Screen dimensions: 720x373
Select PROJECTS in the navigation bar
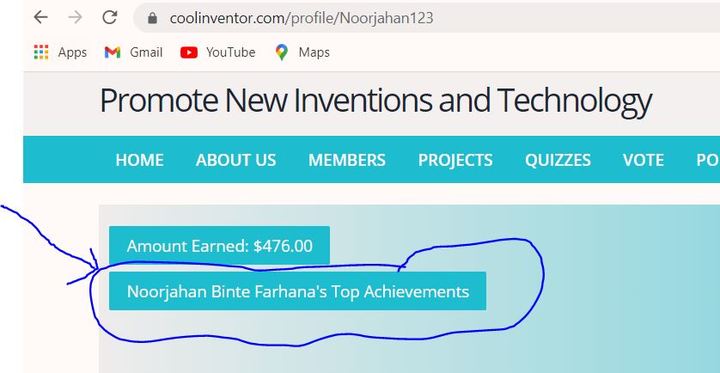pyautogui.click(x=455, y=160)
